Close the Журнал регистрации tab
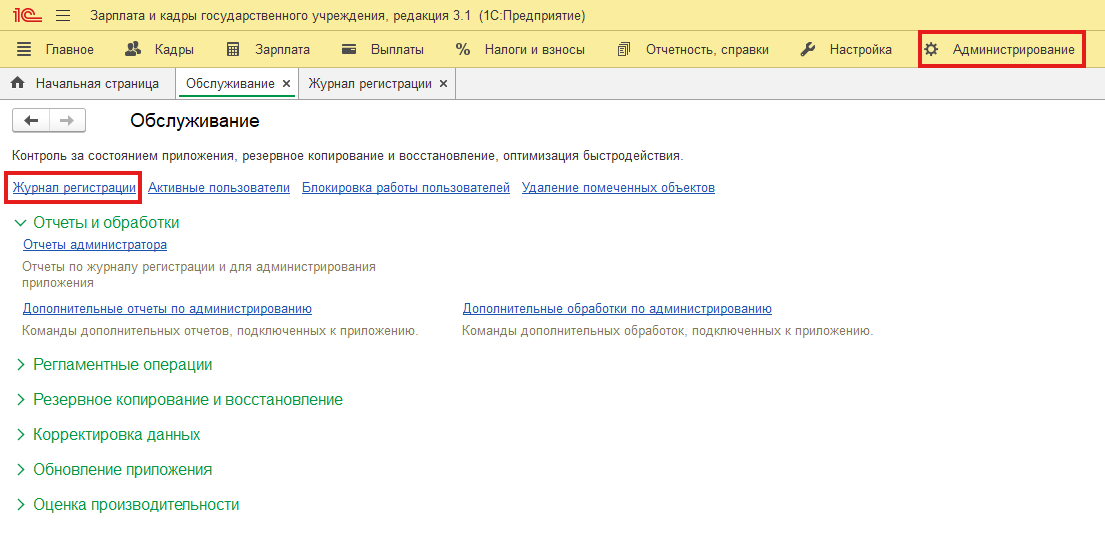 click(443, 84)
